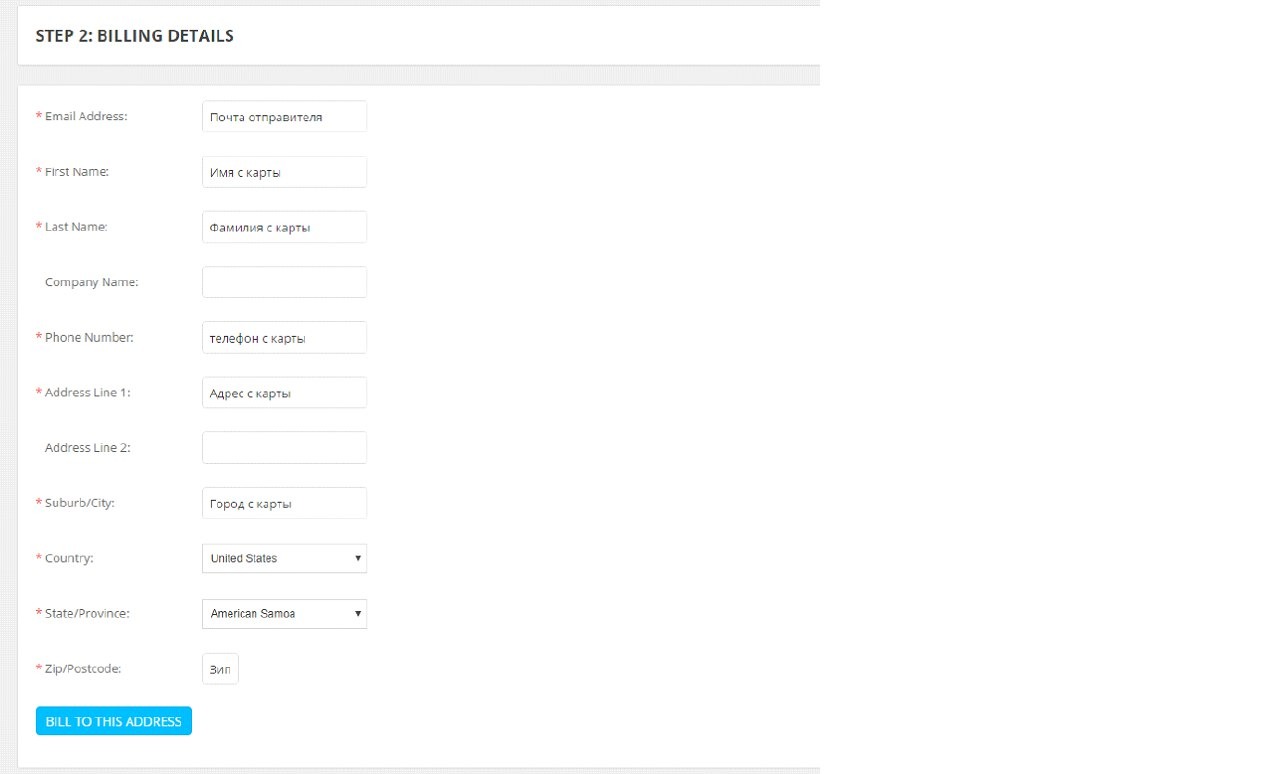
Task: Click the Email Address input field
Action: pyautogui.click(x=284, y=116)
